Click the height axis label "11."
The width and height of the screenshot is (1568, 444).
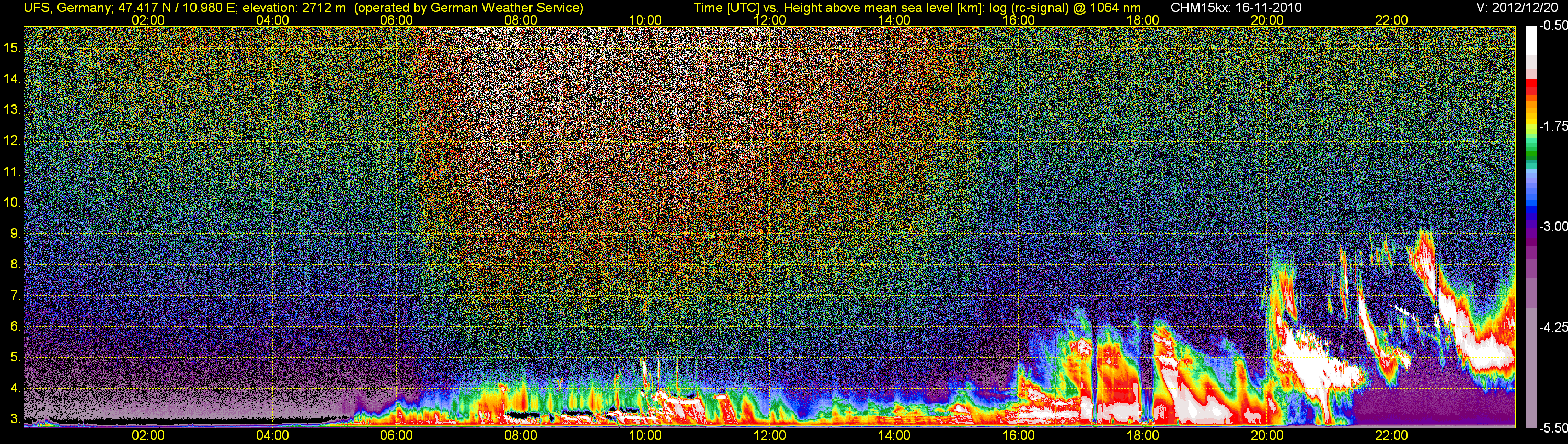coord(12,171)
